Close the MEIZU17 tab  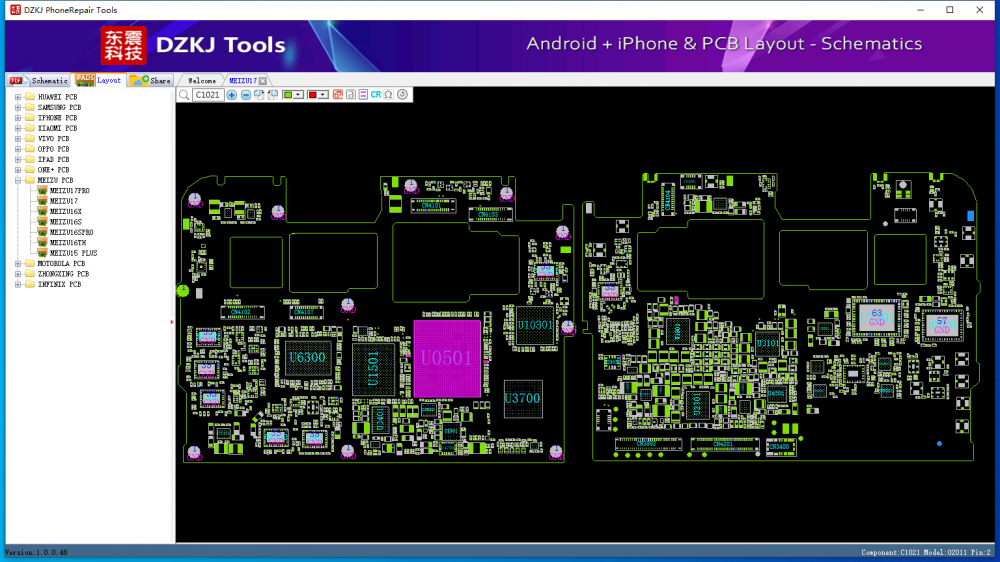point(263,80)
